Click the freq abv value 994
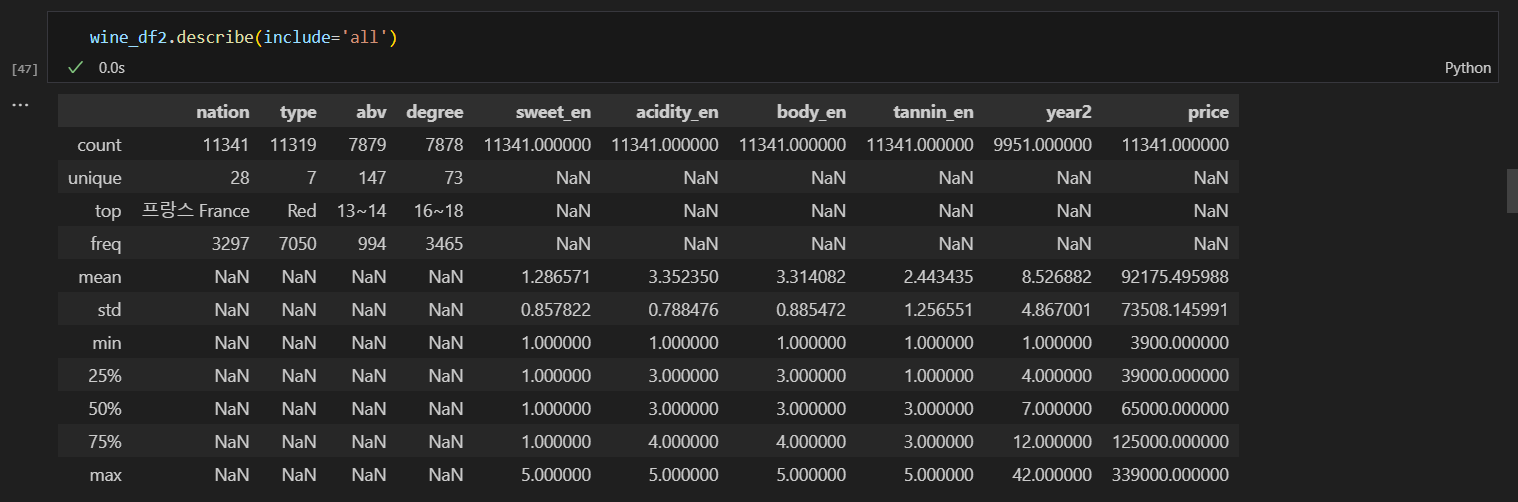 [372, 244]
